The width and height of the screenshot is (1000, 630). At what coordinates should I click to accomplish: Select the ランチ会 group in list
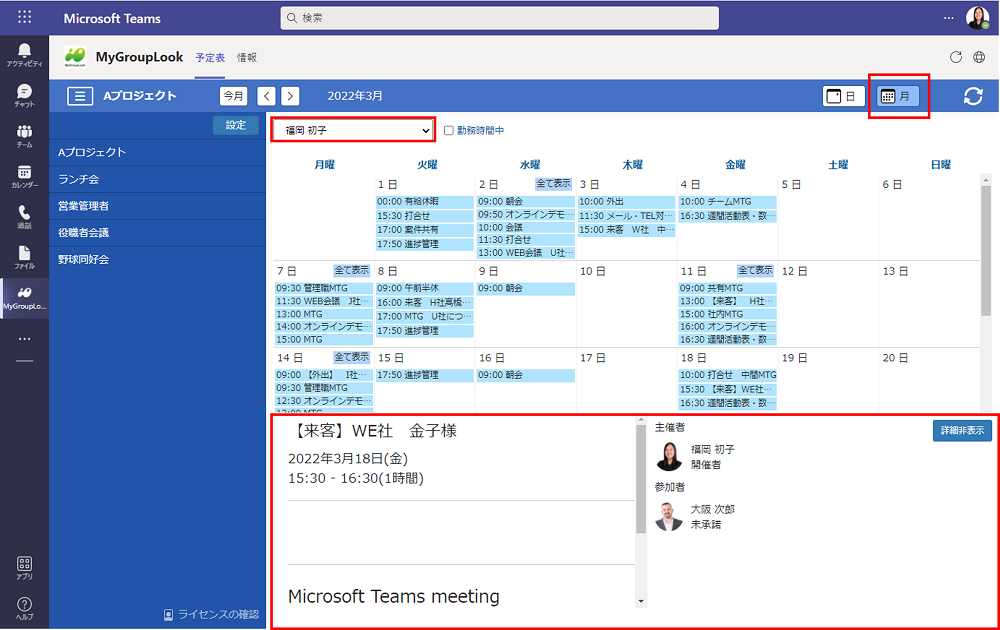[x=79, y=179]
